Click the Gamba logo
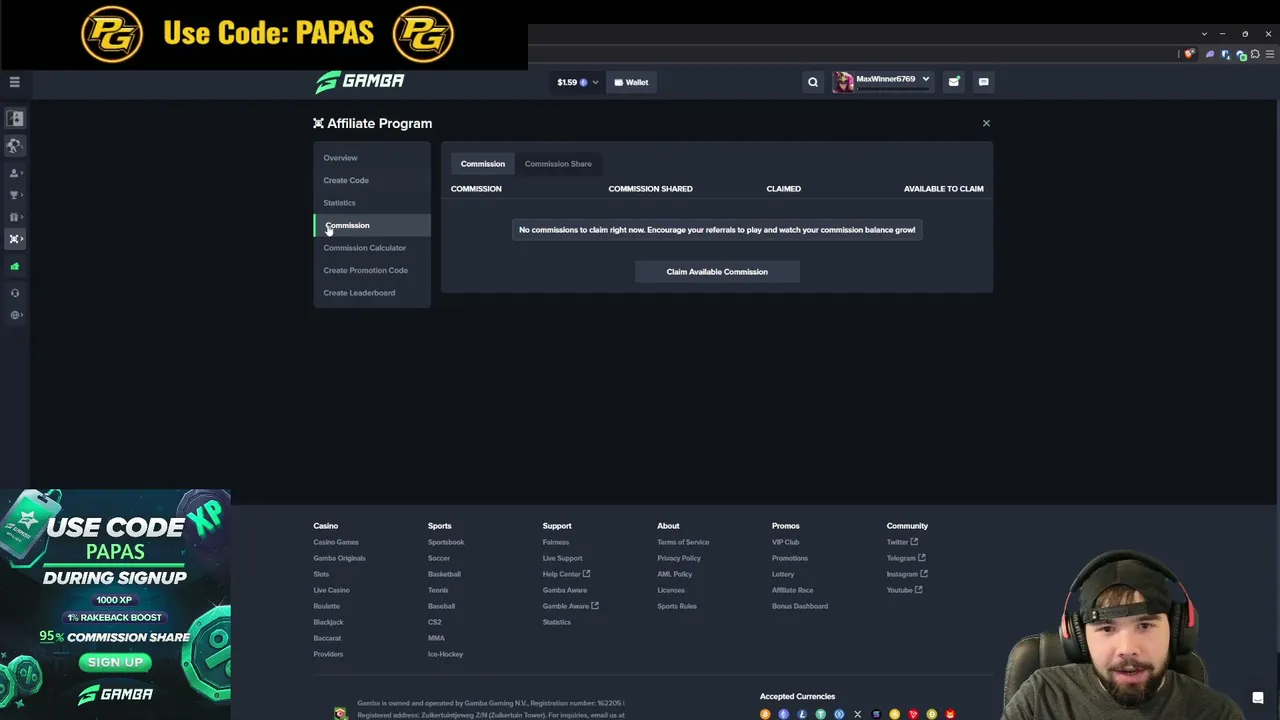Viewport: 1280px width, 720px height. 360,81
